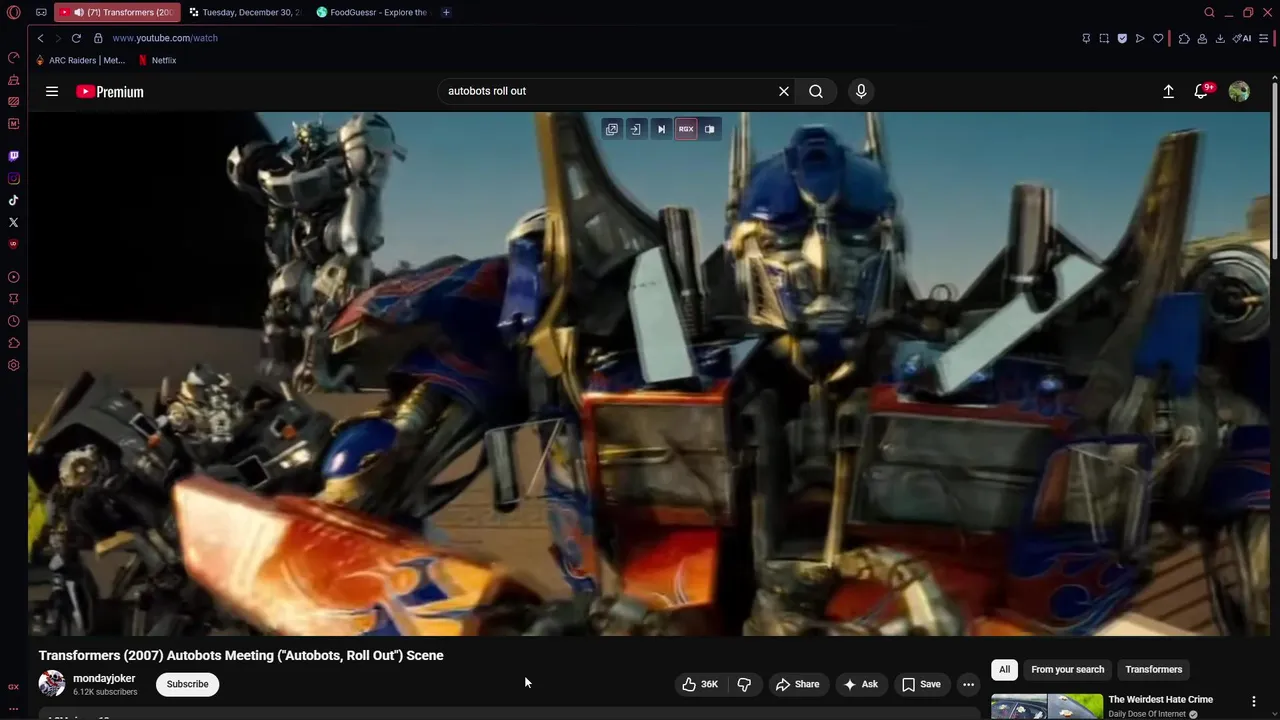Click the browser Back arrow

40,38
